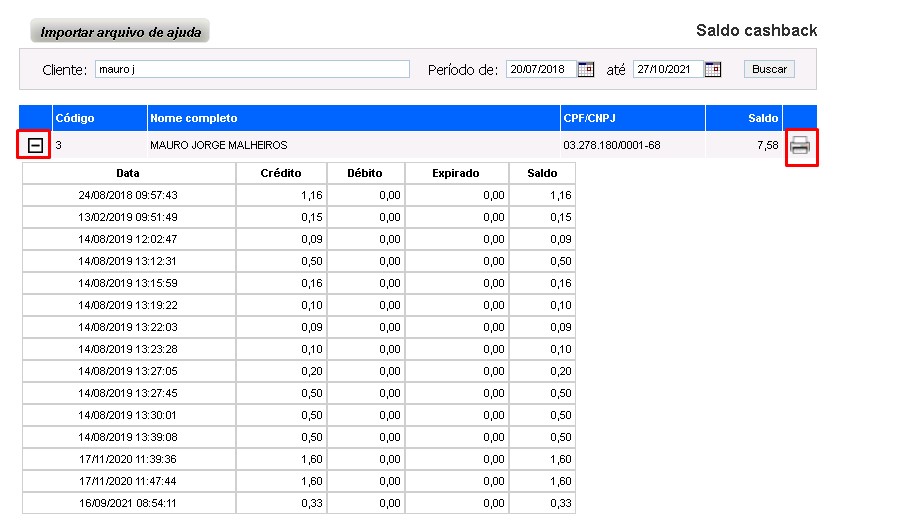Click the CNPJ value 03.278.180/0001-68

[612, 146]
